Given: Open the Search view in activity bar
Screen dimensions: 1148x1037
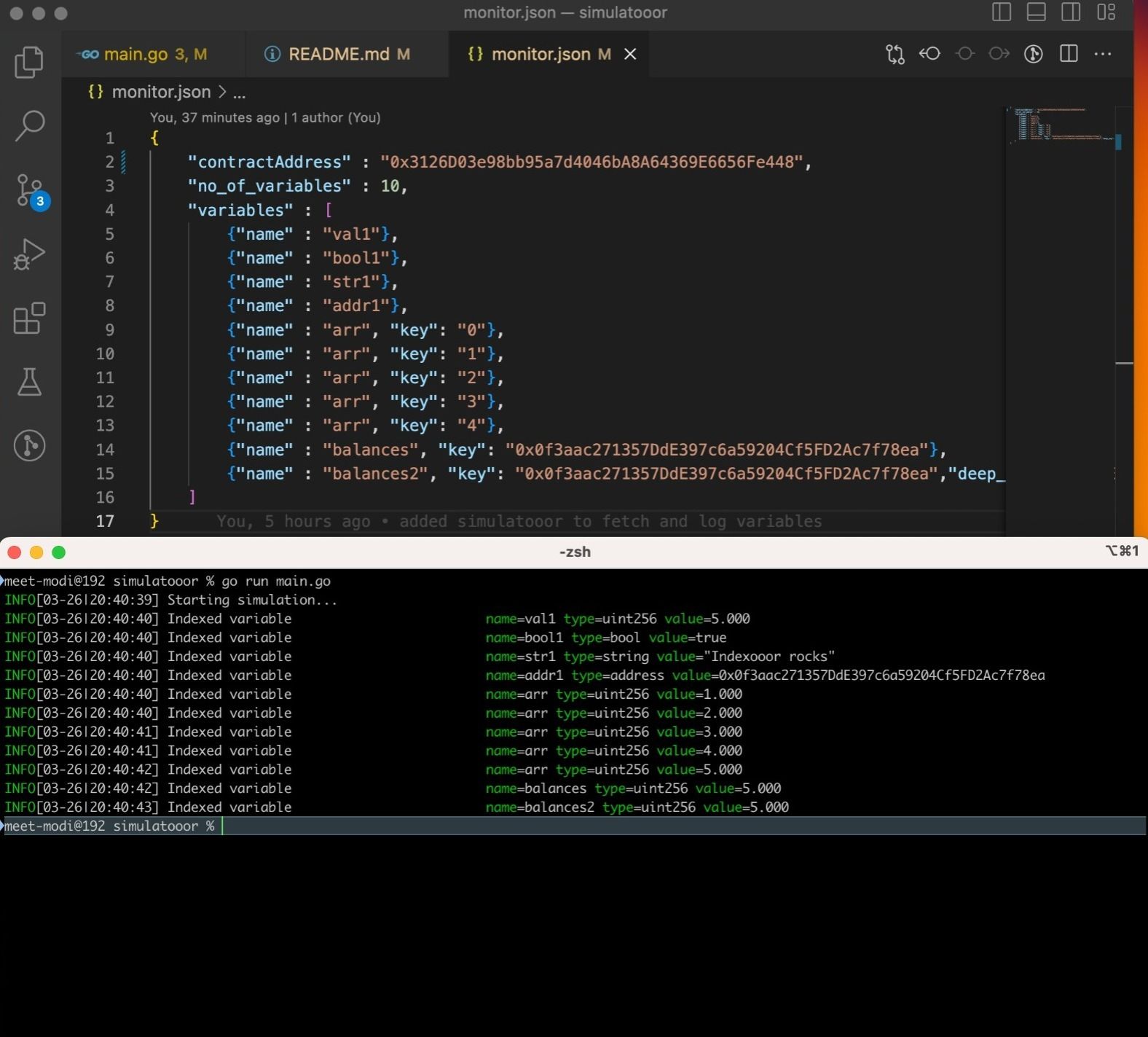Looking at the screenshot, I should [x=29, y=125].
